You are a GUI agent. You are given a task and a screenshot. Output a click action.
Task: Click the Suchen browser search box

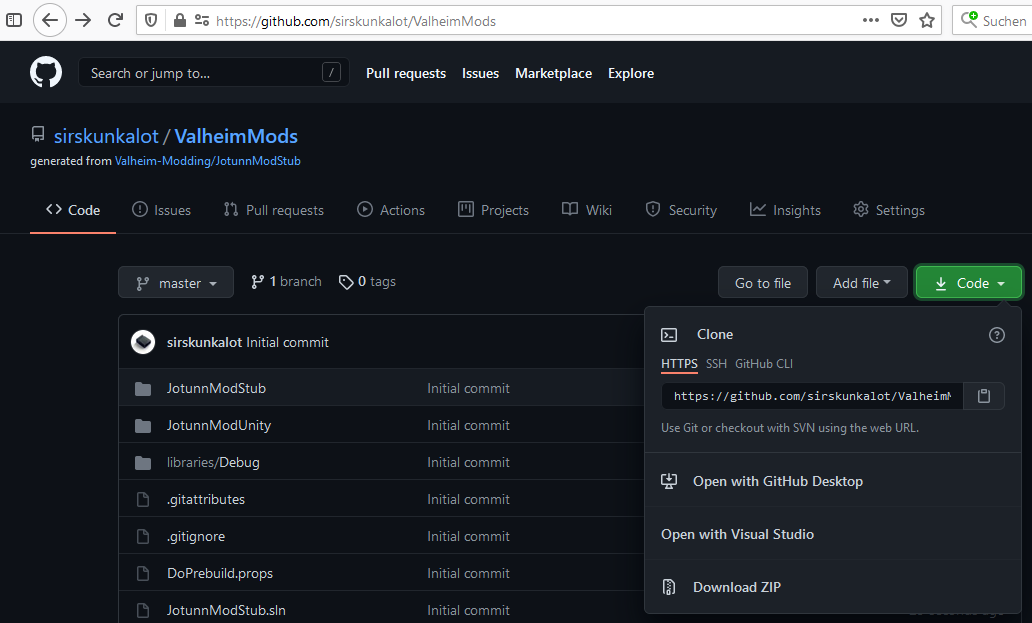[993, 20]
